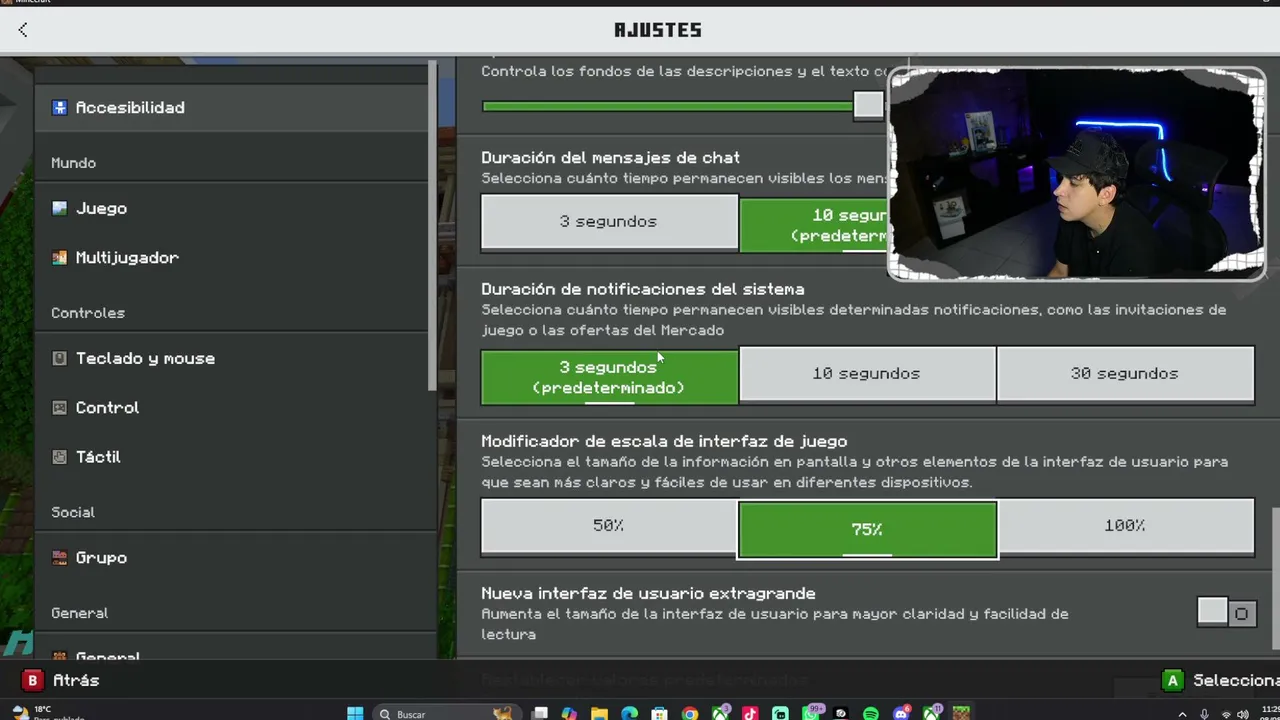Open Spotify from taskbar
1280x720 pixels.
click(x=870, y=713)
